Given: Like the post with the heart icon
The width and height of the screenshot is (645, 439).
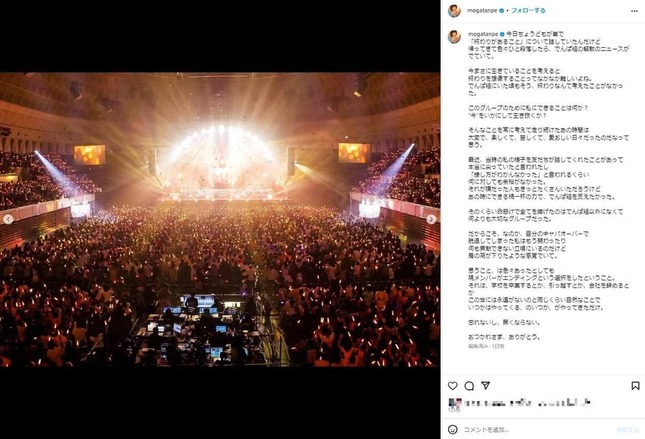Looking at the screenshot, I should click(452, 386).
